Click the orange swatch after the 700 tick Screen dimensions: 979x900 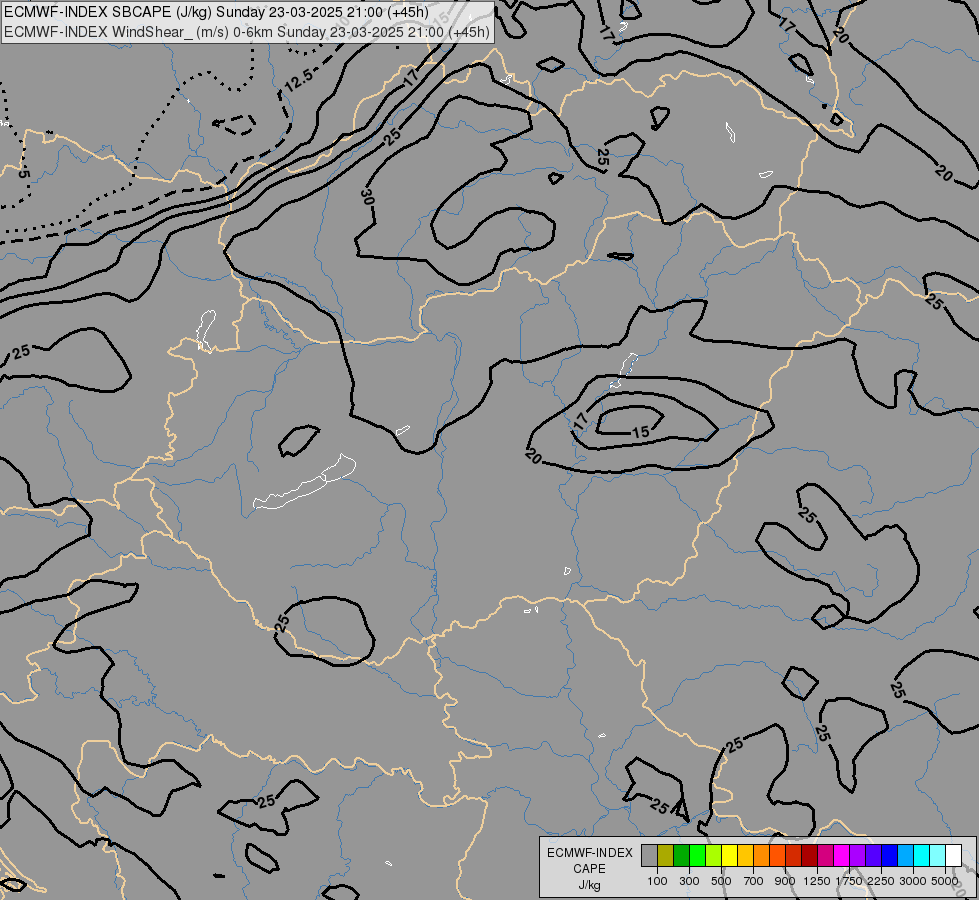[x=762, y=855]
